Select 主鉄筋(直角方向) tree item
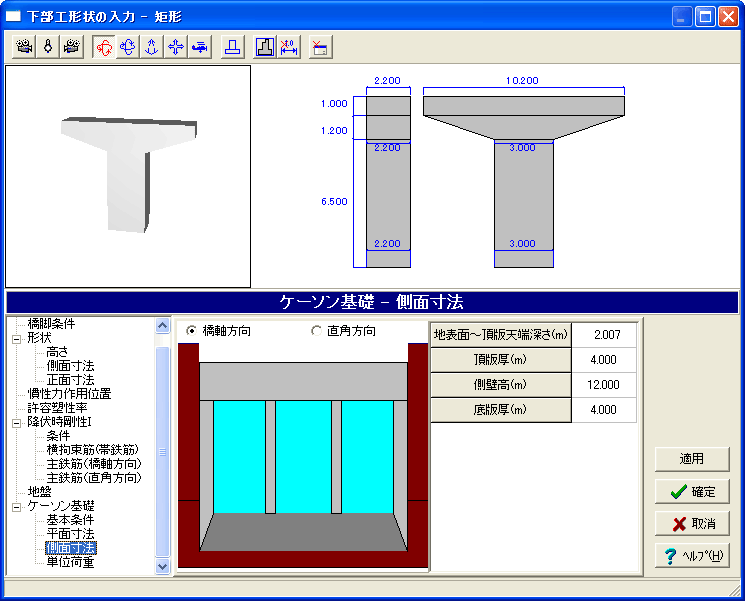 [x=94, y=477]
